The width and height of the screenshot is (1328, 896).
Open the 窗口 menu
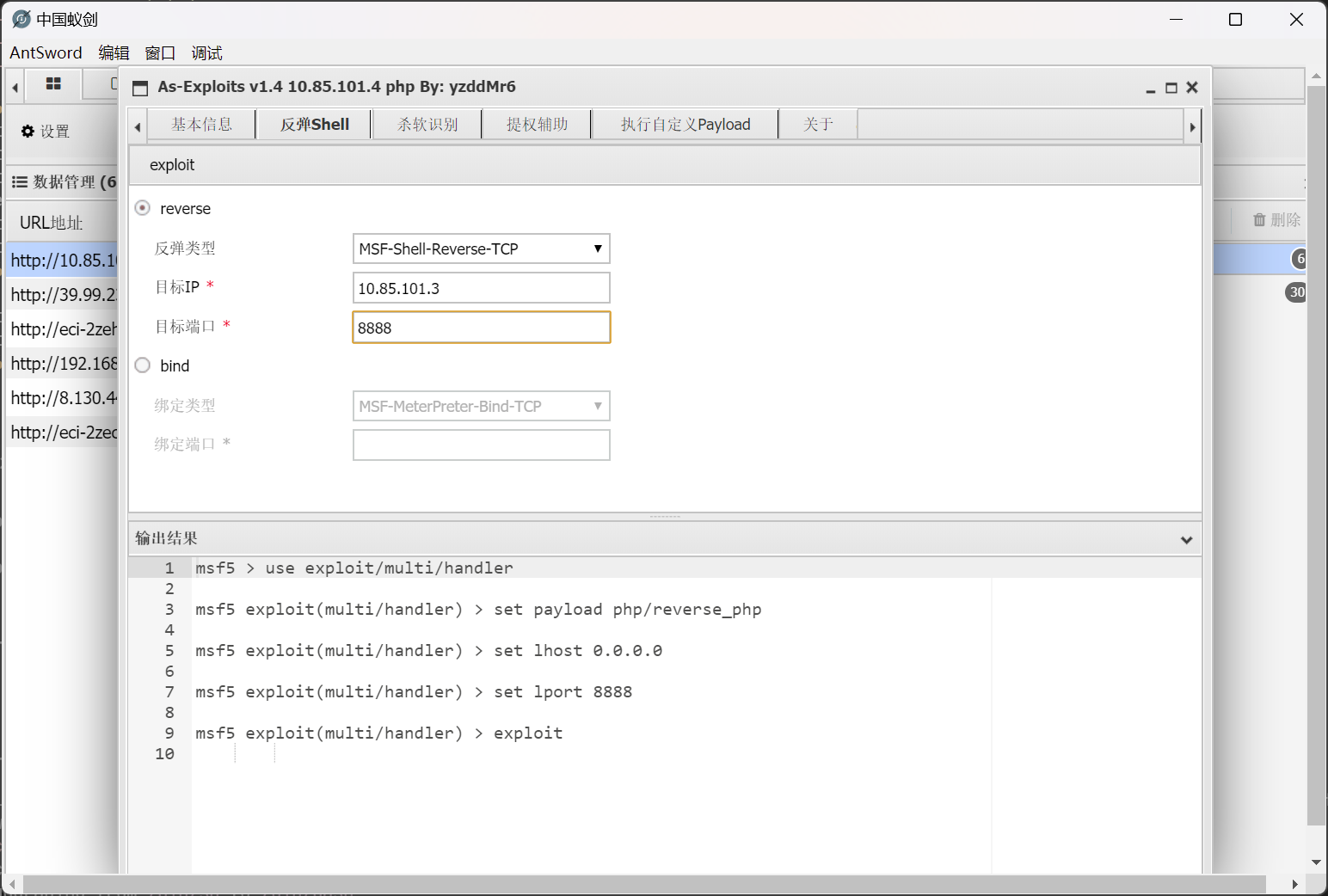(160, 52)
